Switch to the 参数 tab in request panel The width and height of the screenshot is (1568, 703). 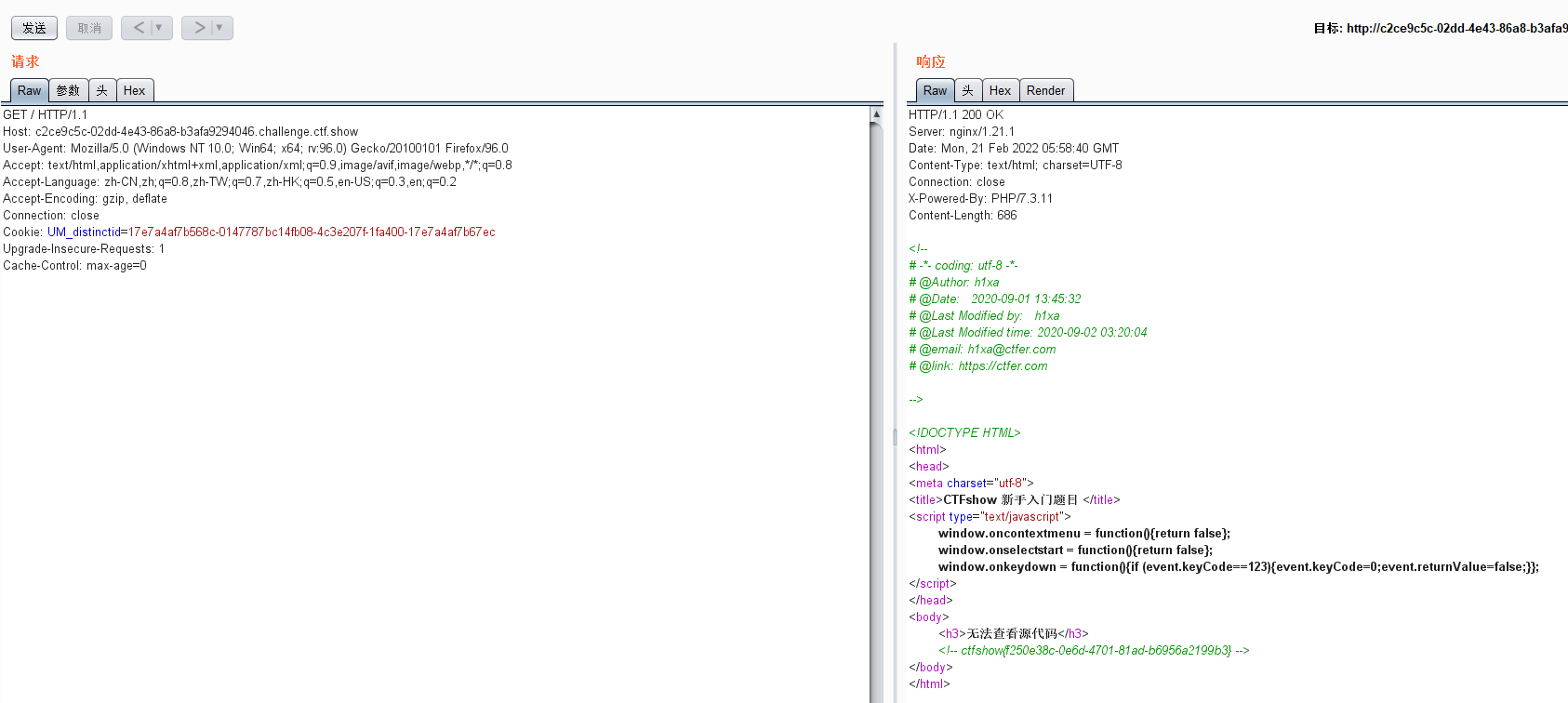coord(68,90)
